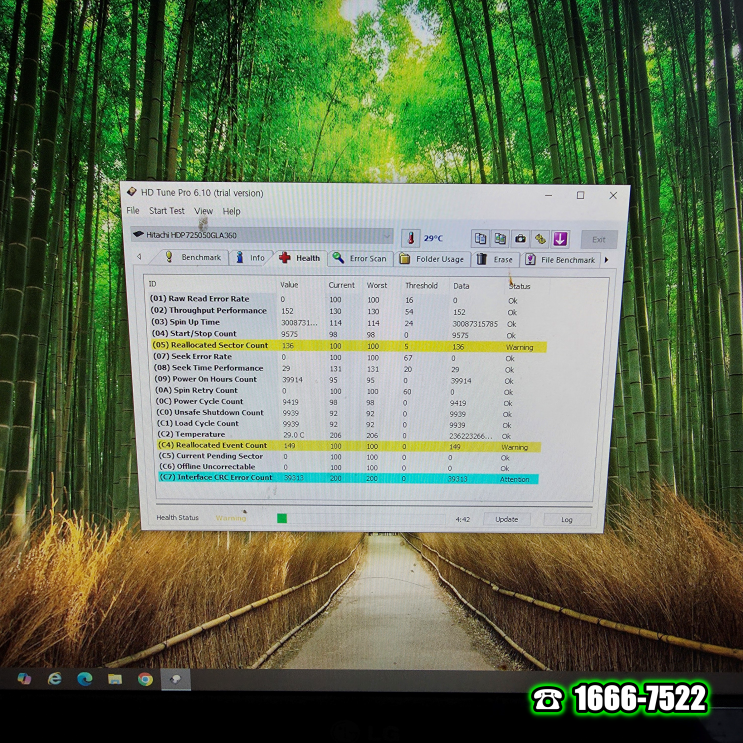Open the Start Test menu

click(167, 211)
